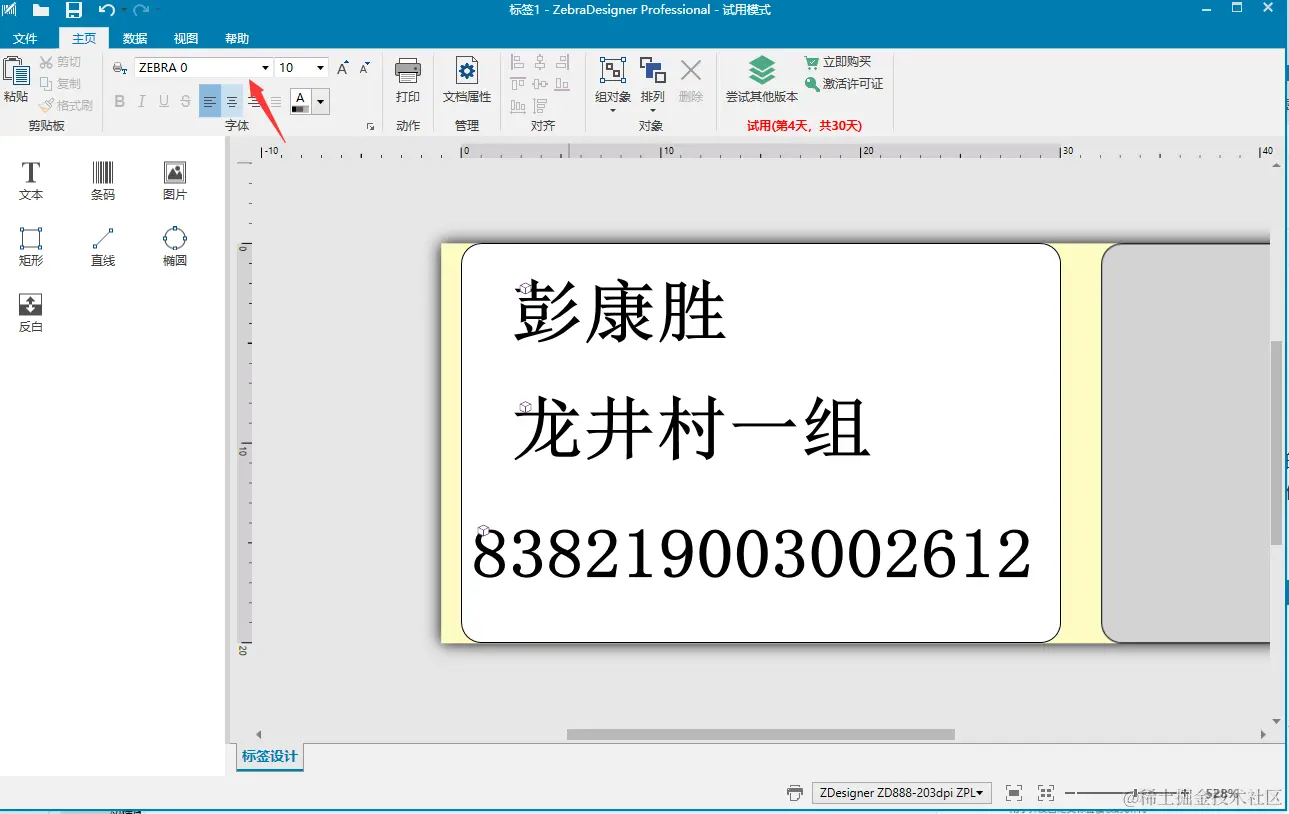Set text alignment to left
The image size is (1289, 814).
point(210,101)
